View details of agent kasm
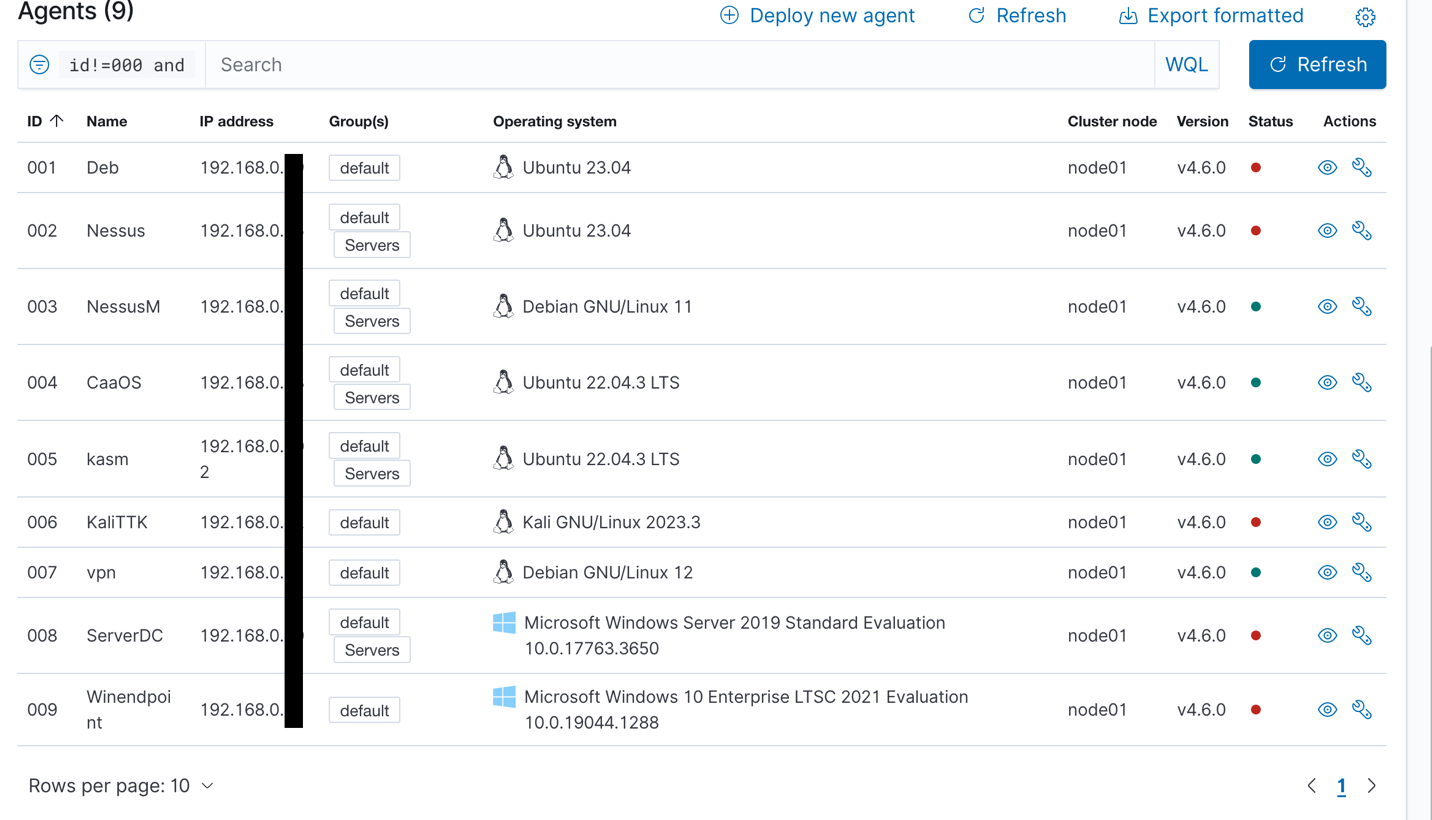The height and width of the screenshot is (820, 1432). 1327,459
